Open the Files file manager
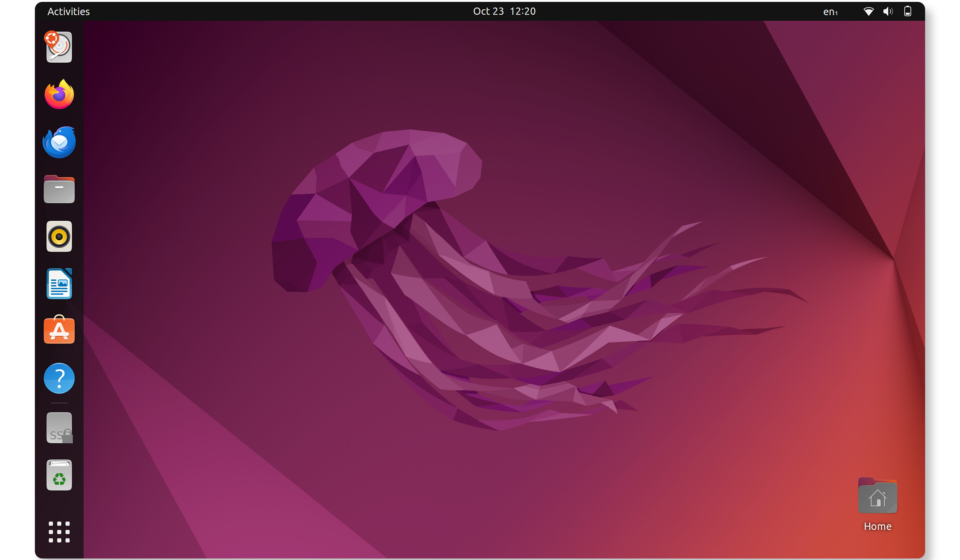Image resolution: width=960 pixels, height=560 pixels. pos(59,189)
